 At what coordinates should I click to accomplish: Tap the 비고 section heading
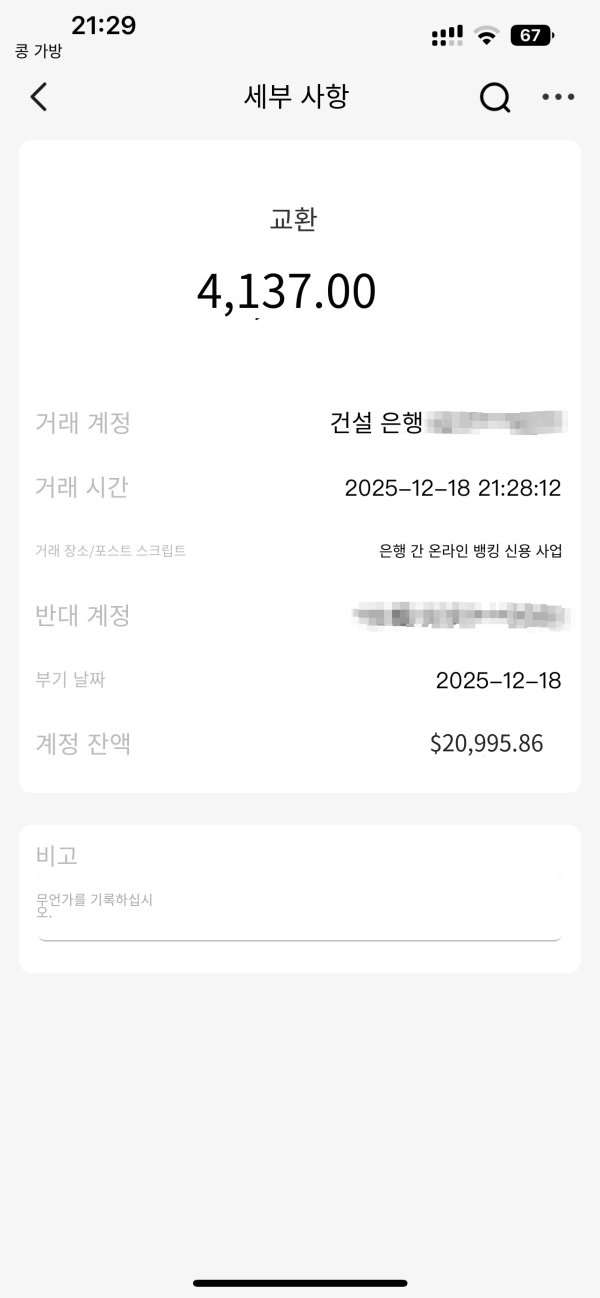pyautogui.click(x=57, y=855)
